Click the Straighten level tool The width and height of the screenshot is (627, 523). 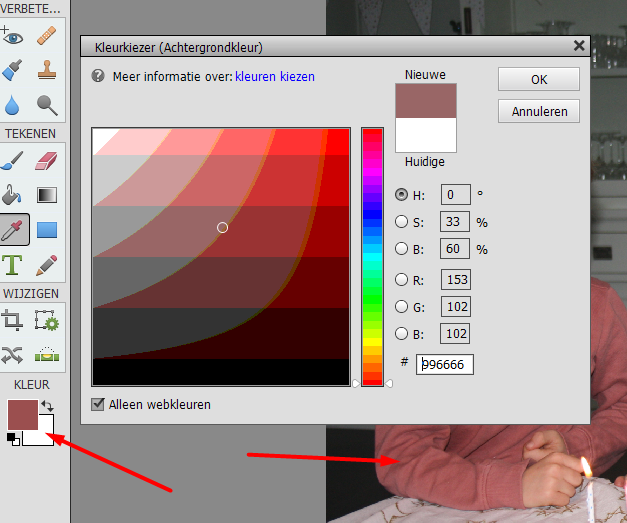pos(46,354)
